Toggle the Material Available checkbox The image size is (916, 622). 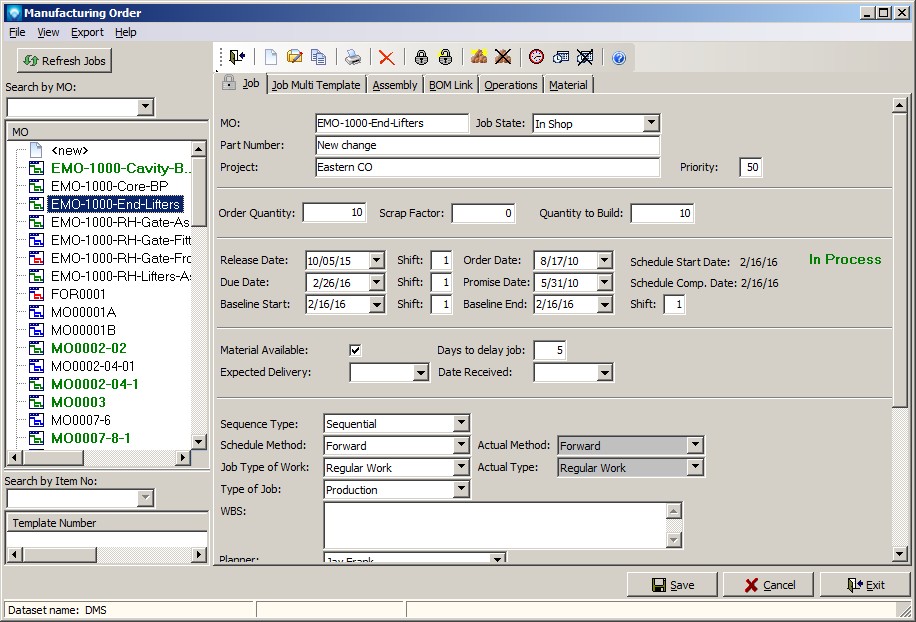click(355, 350)
